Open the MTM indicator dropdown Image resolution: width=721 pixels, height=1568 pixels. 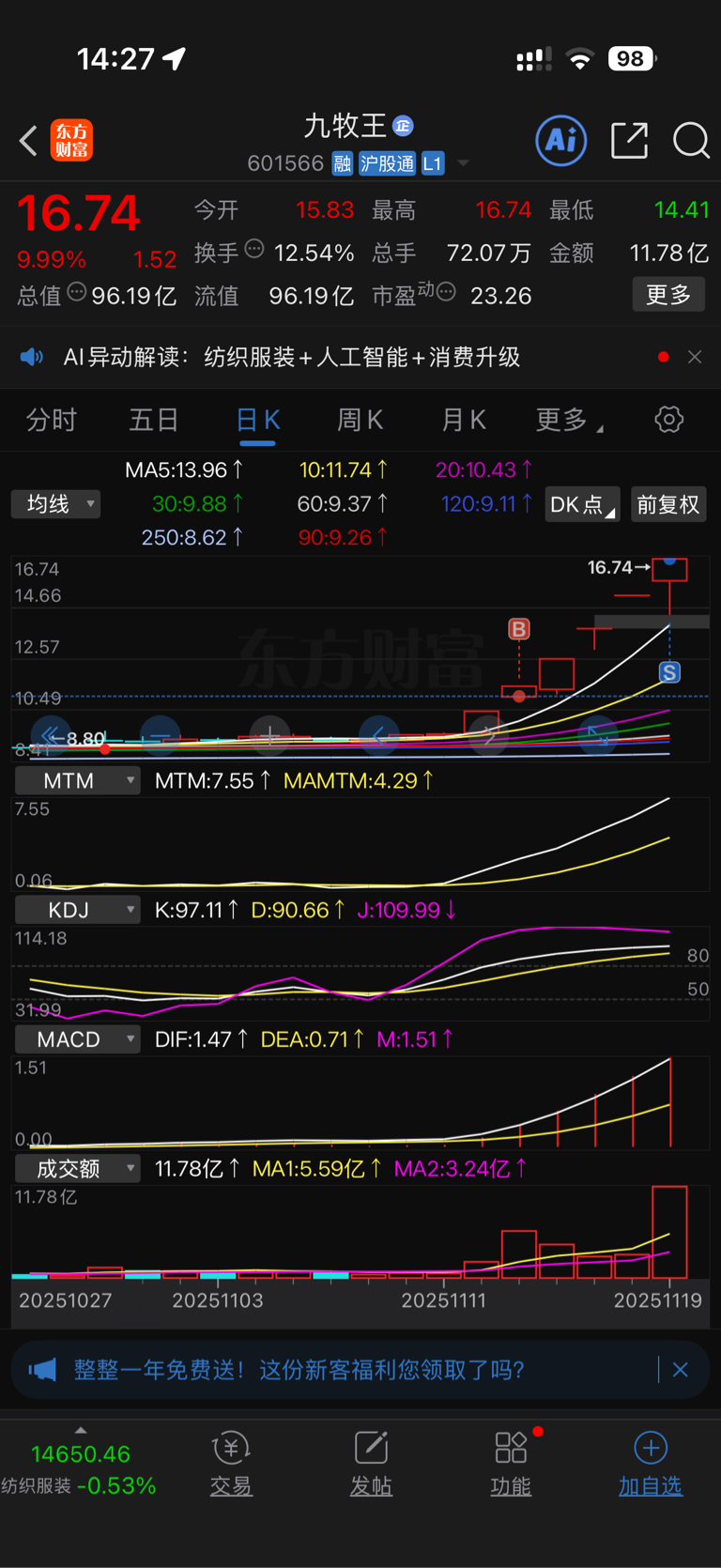point(78,780)
